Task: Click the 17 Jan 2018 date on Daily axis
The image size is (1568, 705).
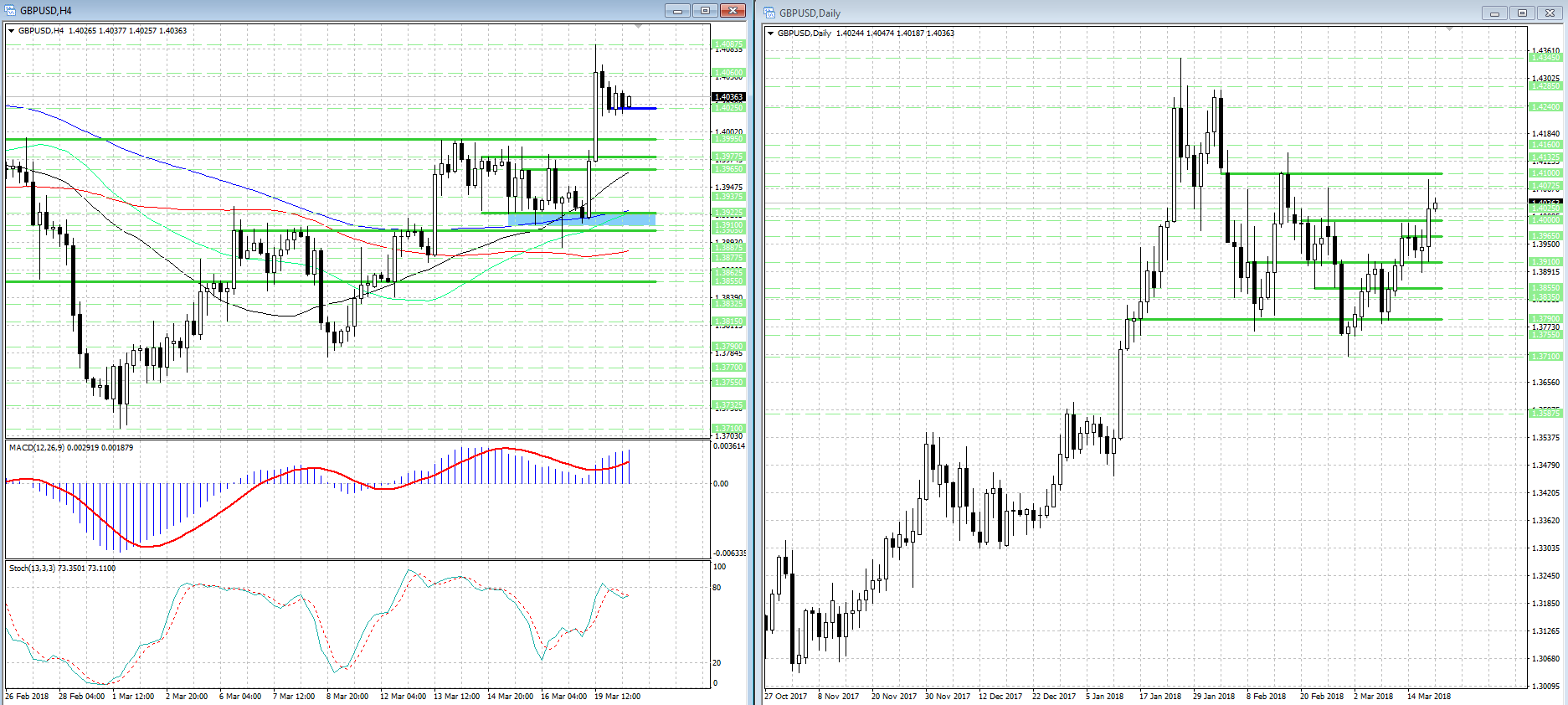Action: coord(1160,697)
